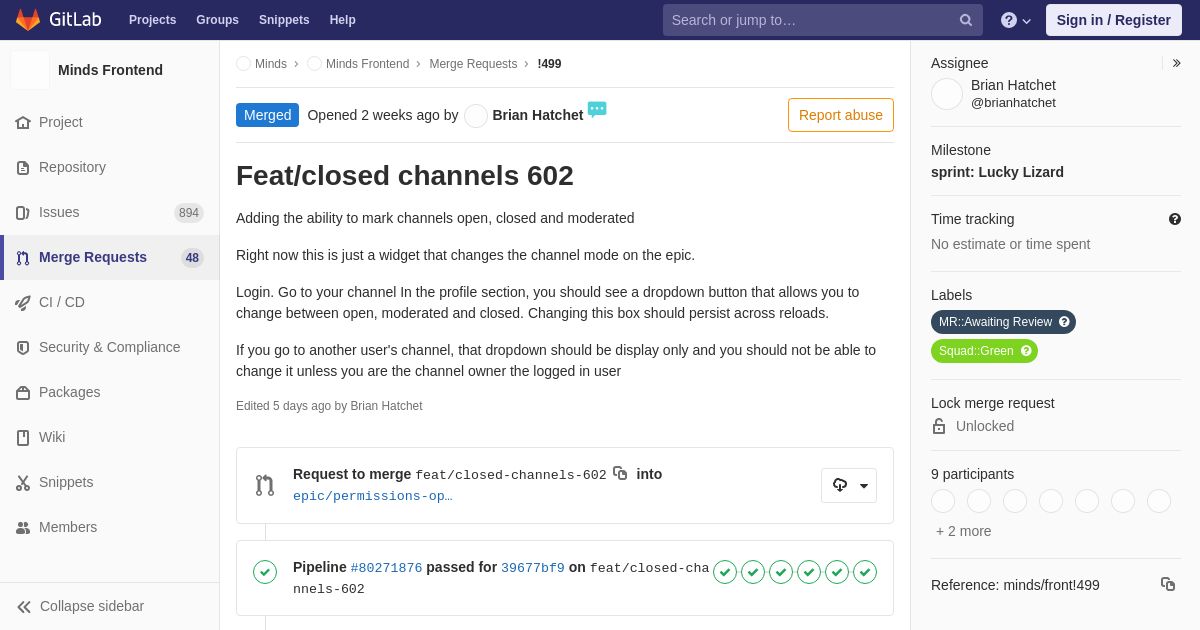The width and height of the screenshot is (1200, 630).
Task: Click the search magnifier icon
Action: pos(966,20)
